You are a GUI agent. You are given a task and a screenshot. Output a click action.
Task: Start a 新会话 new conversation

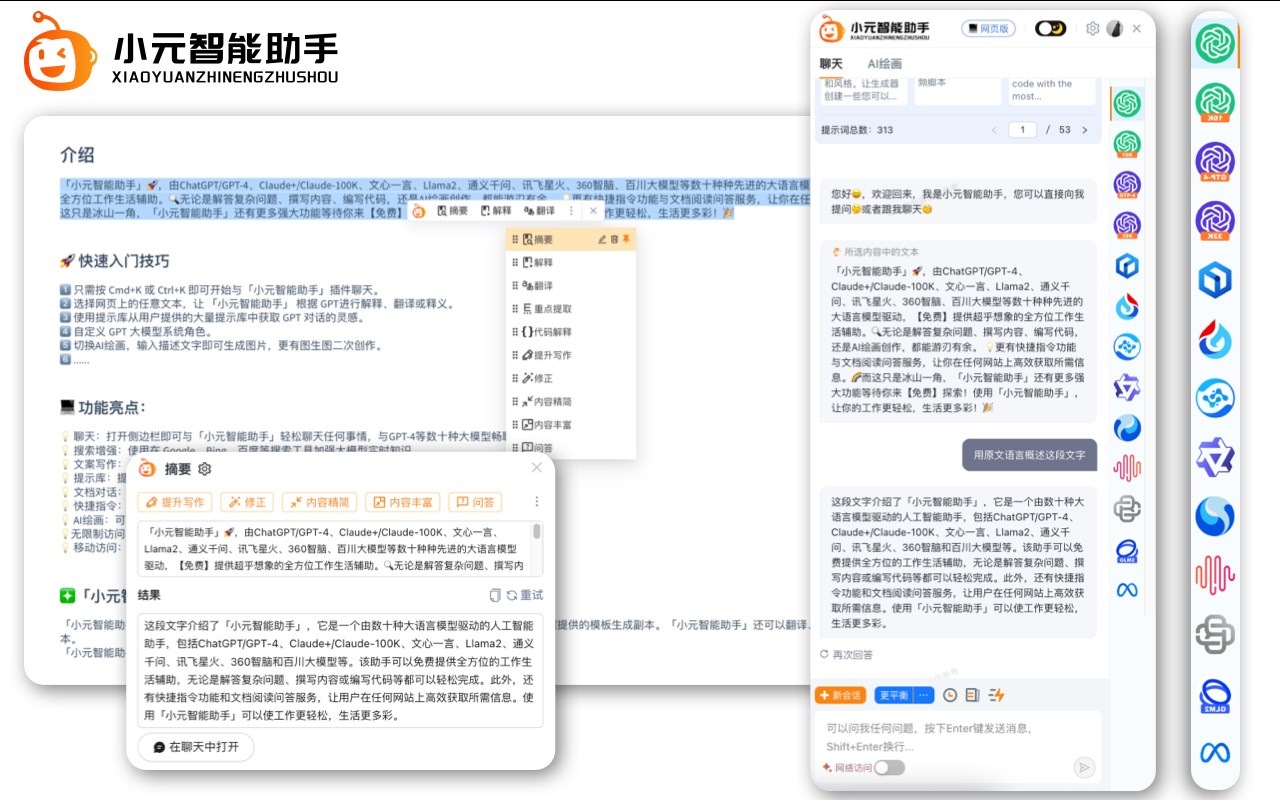tap(841, 695)
